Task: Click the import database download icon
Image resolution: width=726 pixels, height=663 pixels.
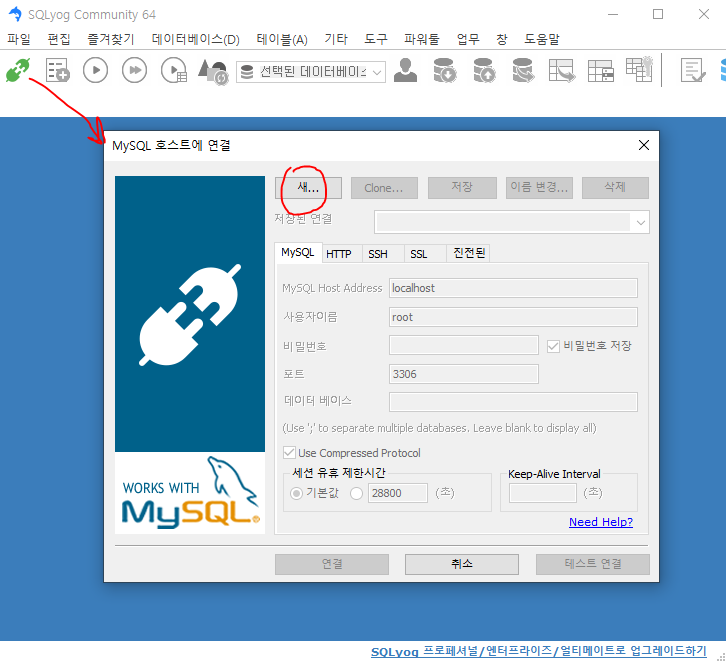Action: pos(444,70)
